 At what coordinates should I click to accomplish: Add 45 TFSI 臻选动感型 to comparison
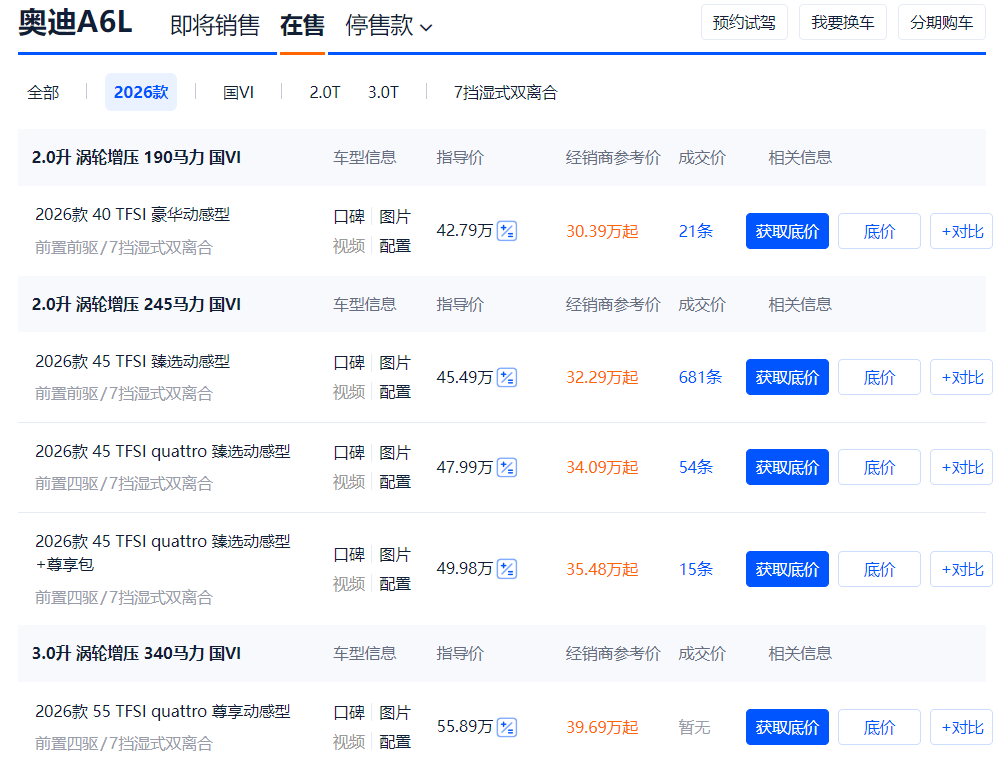point(961,377)
